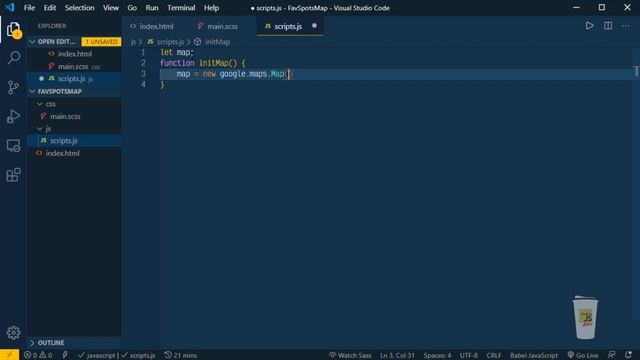Viewport: 640px width, 360px height.
Task: Open the Search view in activity bar
Action: (13, 58)
